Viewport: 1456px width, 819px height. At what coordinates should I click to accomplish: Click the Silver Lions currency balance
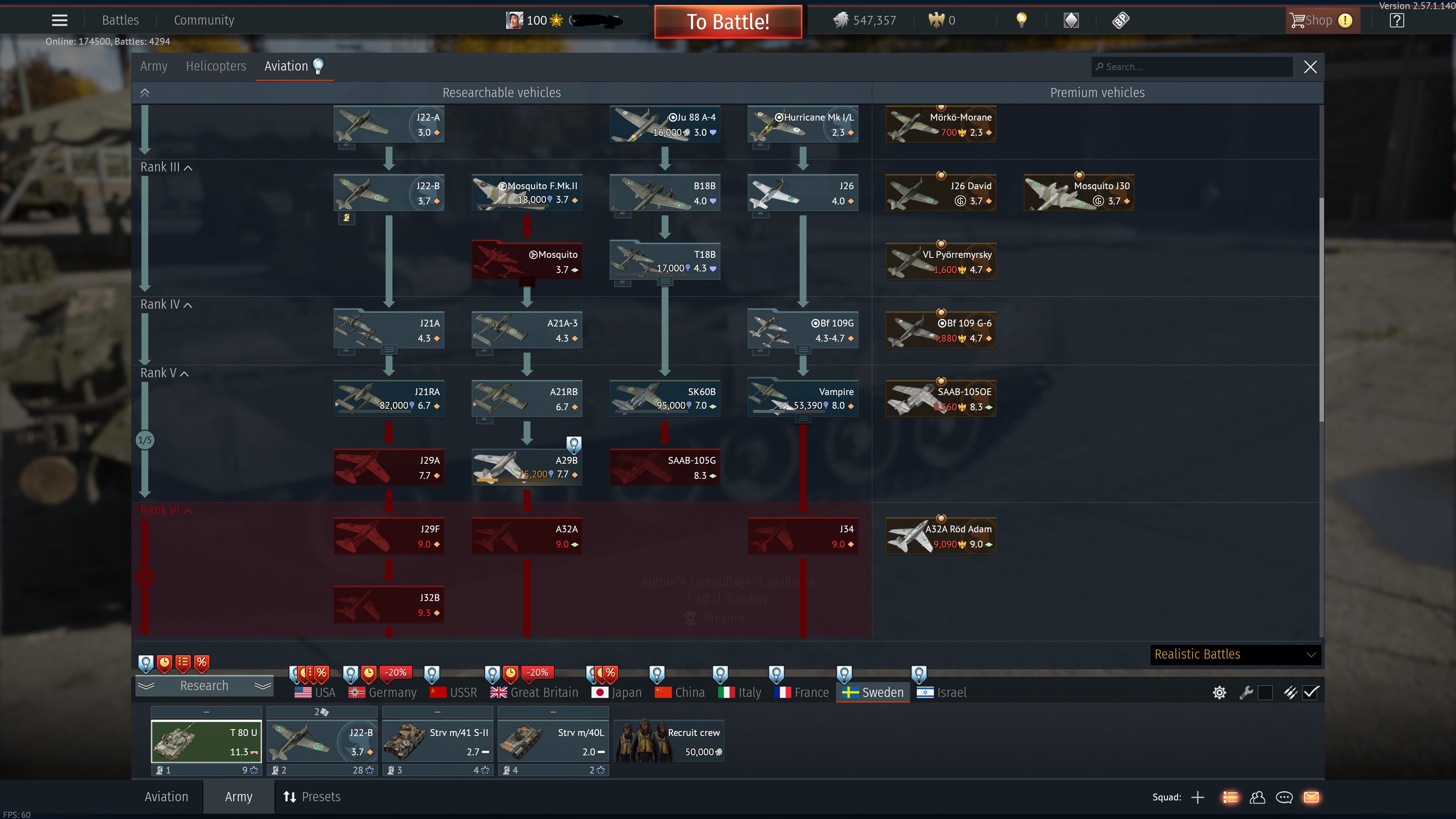click(864, 20)
